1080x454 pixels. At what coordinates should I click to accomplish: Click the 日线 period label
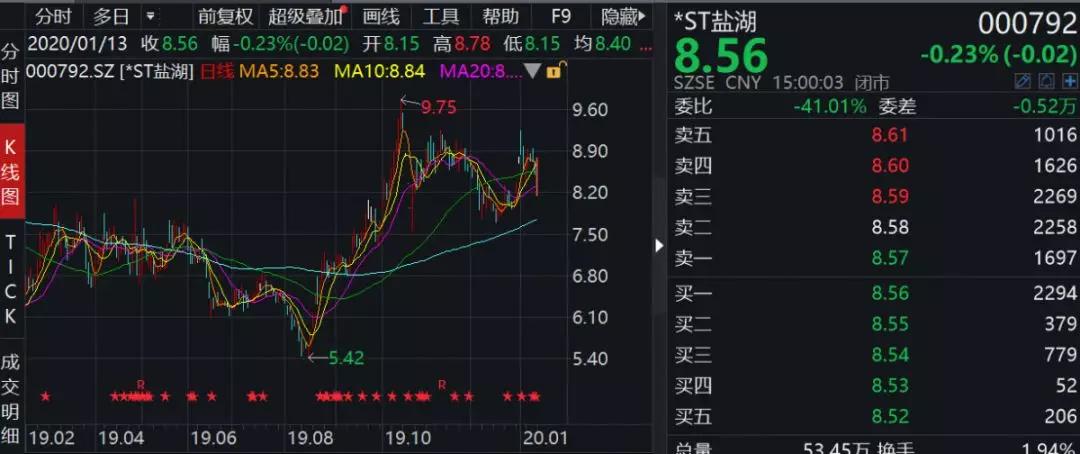pyautogui.click(x=216, y=70)
